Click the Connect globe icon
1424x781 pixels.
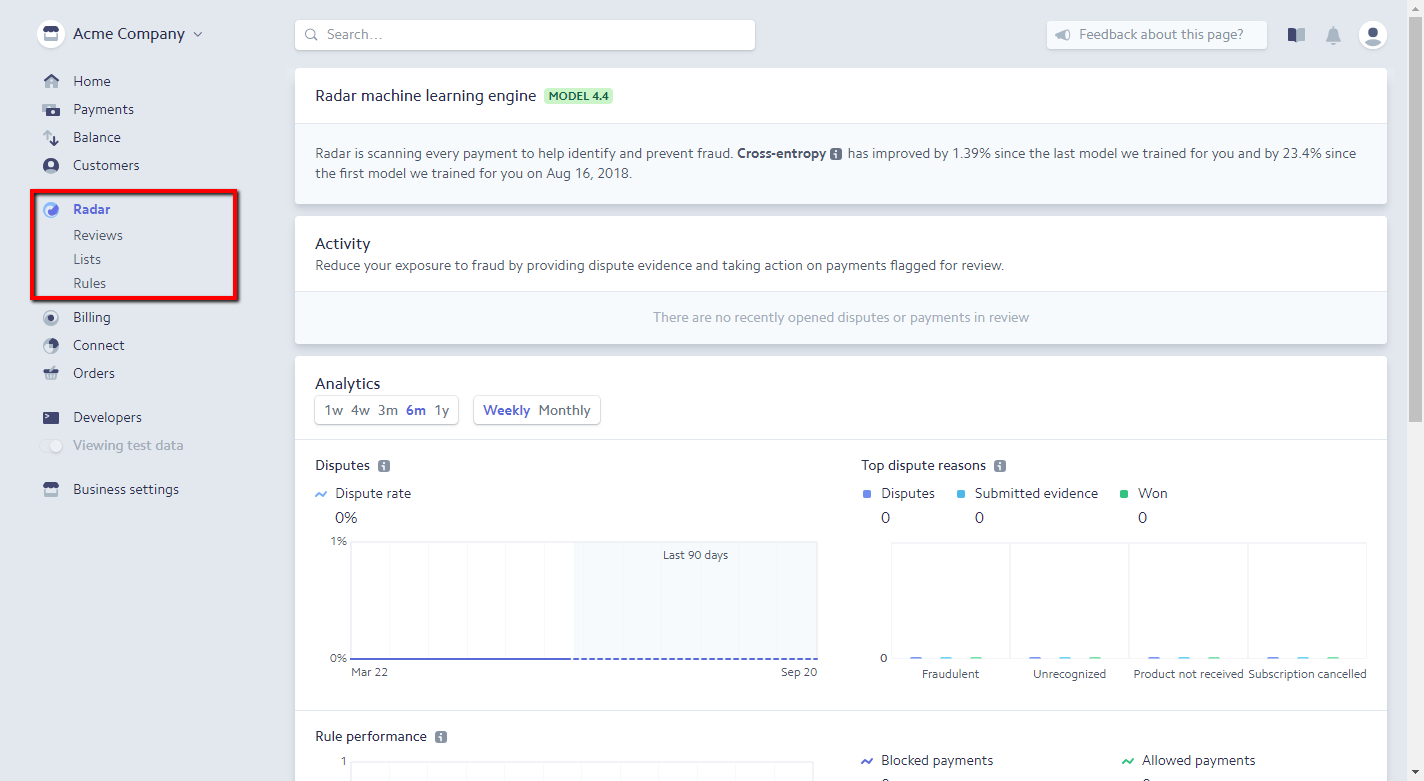click(51, 345)
